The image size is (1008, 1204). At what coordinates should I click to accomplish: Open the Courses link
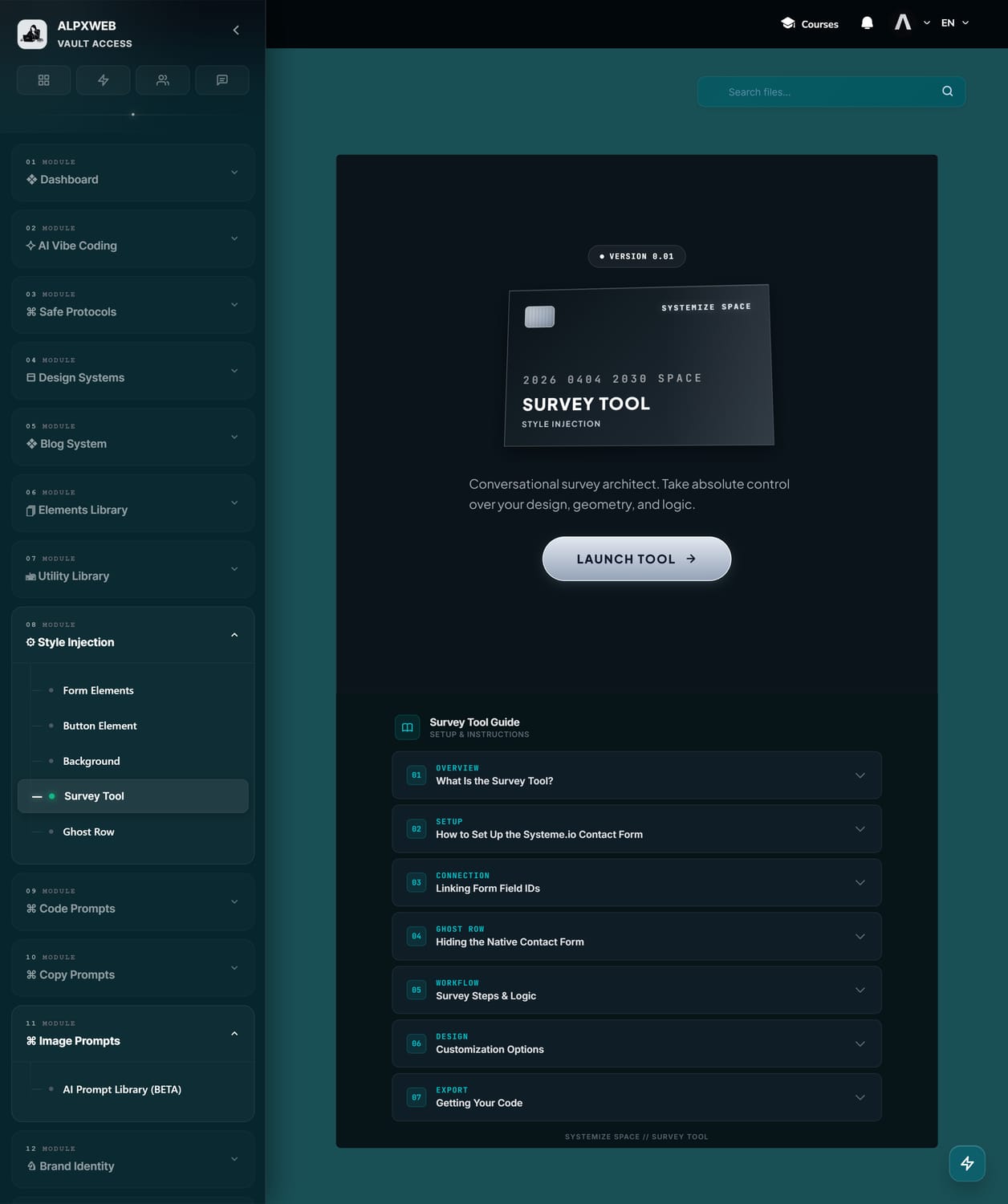tap(810, 24)
